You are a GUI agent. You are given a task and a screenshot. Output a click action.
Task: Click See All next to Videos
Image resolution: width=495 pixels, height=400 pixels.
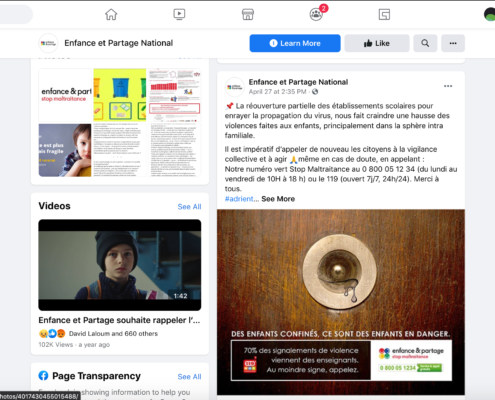pyautogui.click(x=189, y=207)
